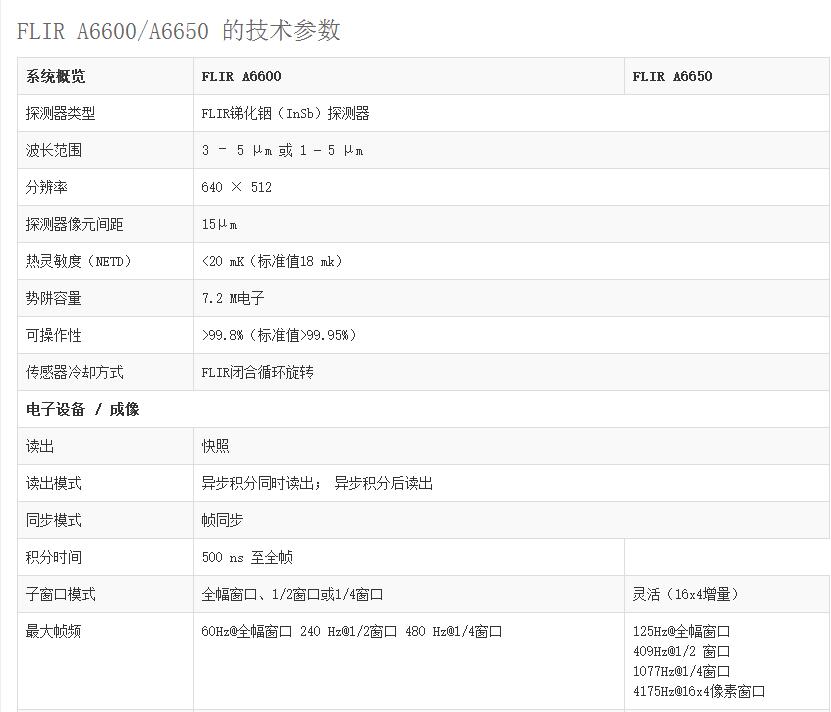Click the 409Hz@1/2 窗口 line

[x=682, y=651]
